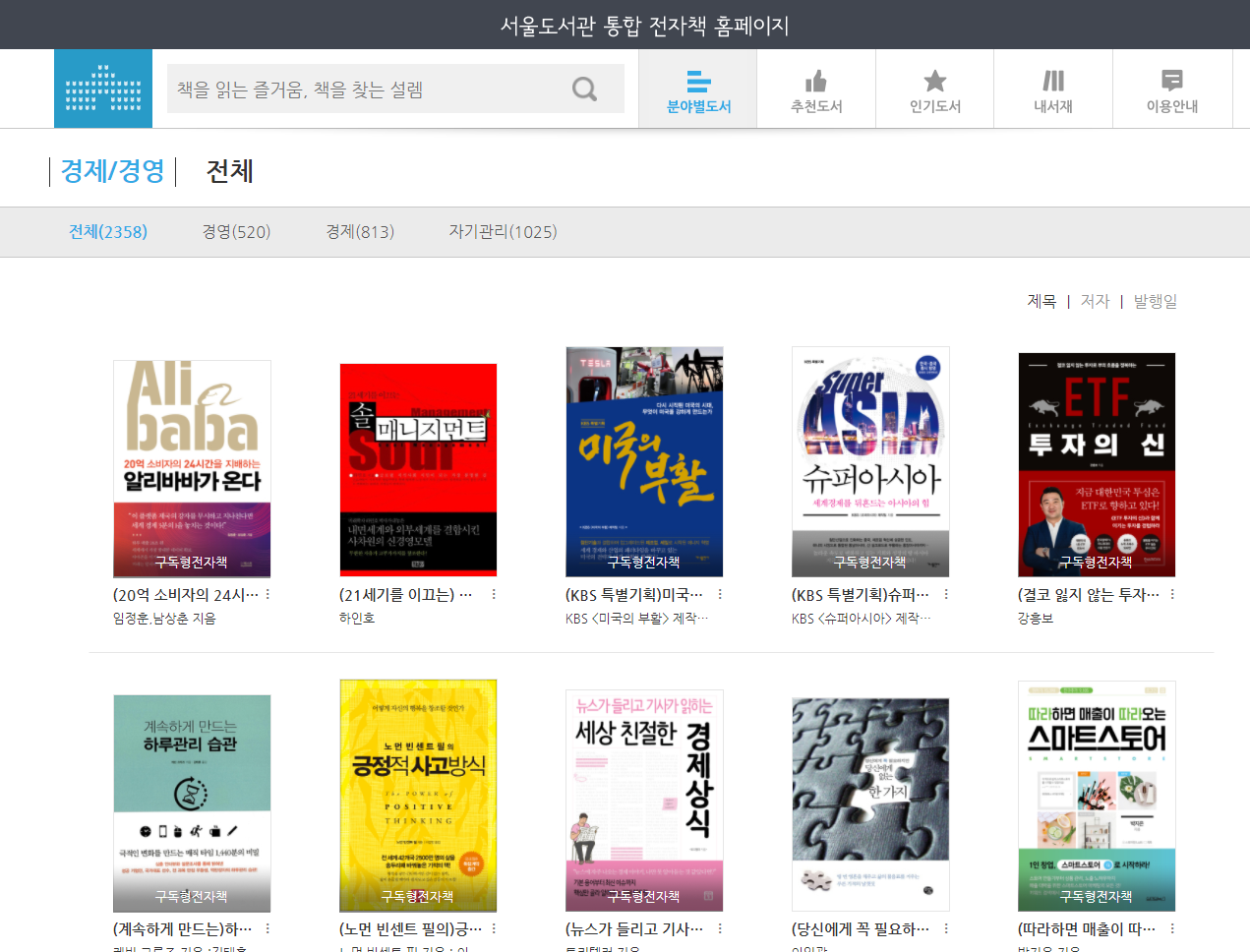Click author text 임정훈,남상춘 지음

164,619
